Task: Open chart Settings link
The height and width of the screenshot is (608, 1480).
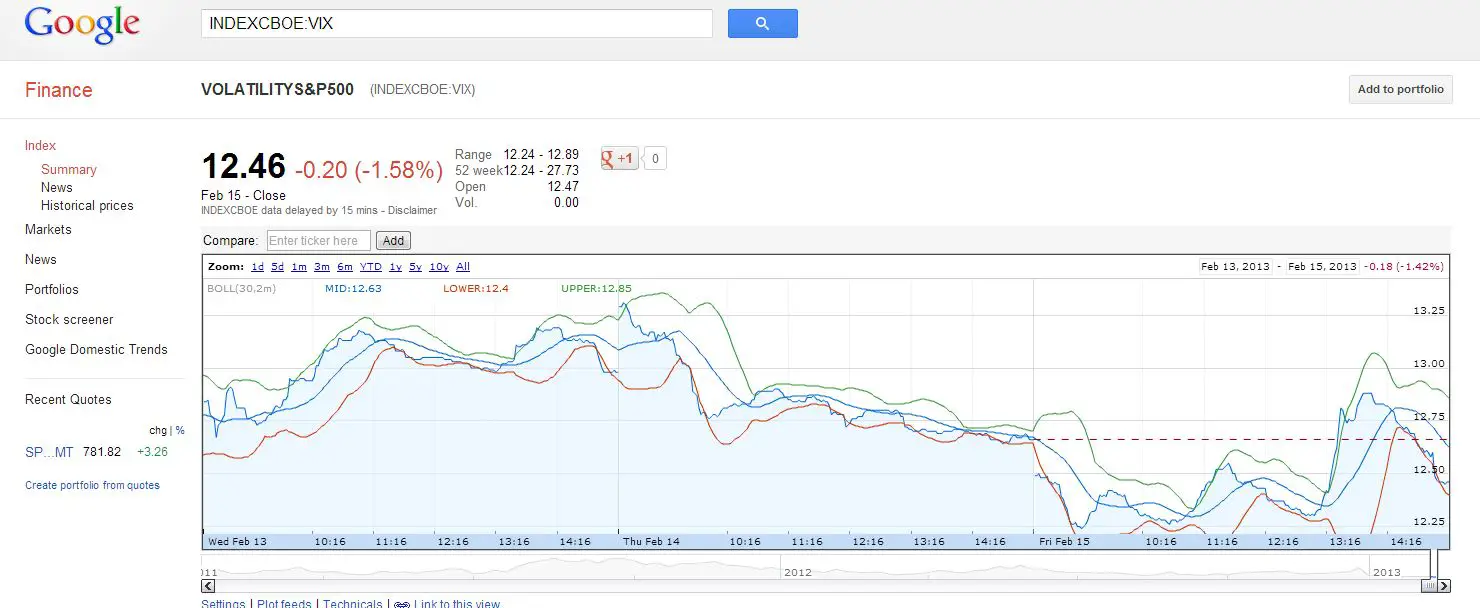Action: coord(223,604)
